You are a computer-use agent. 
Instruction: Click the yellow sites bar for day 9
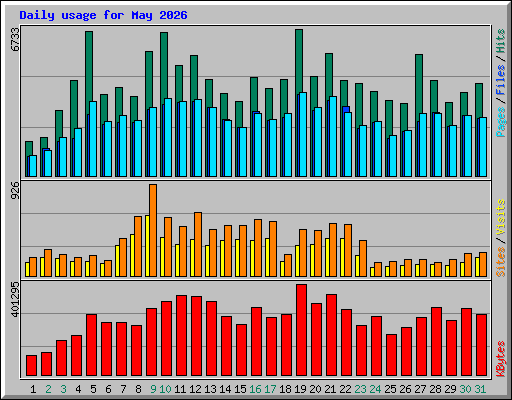147,246
